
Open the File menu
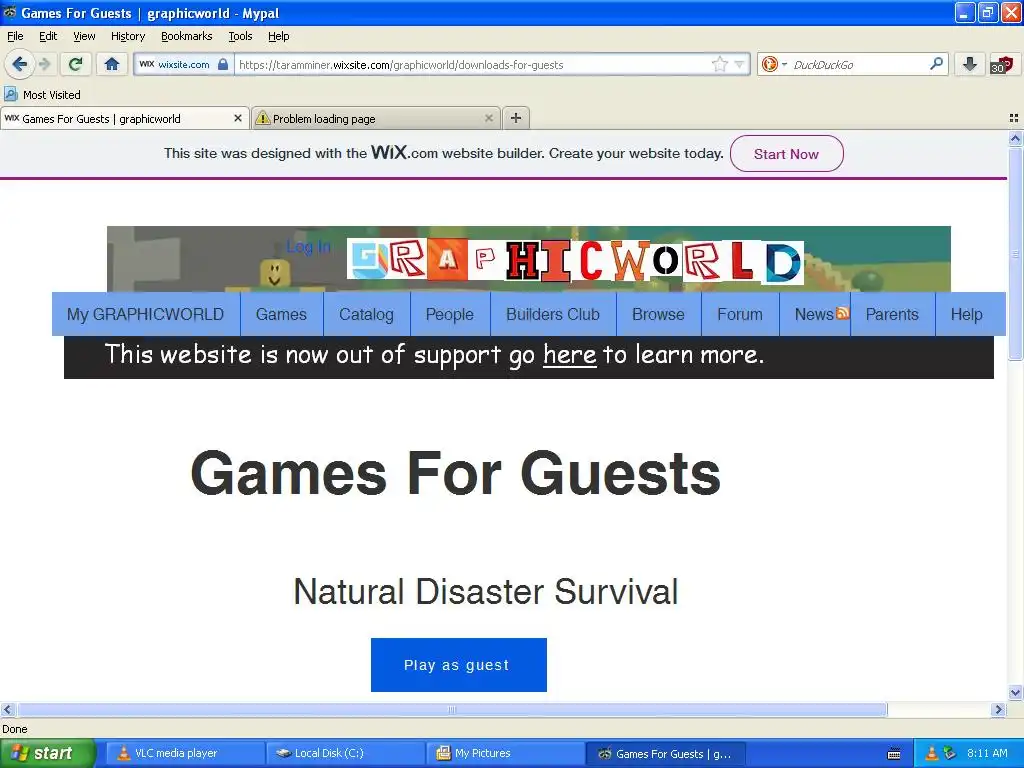click(x=15, y=36)
